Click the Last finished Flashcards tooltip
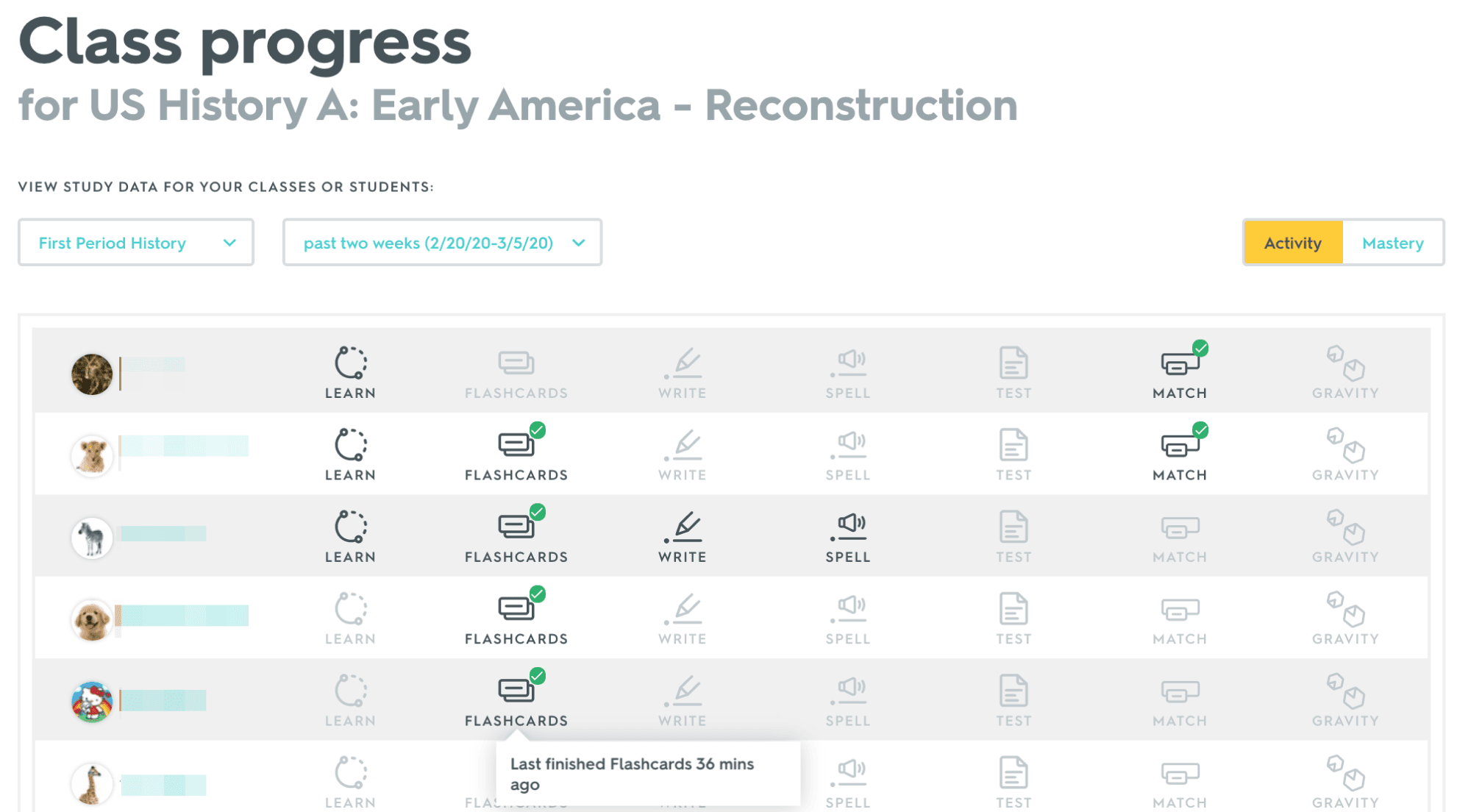The width and height of the screenshot is (1471, 812). click(647, 774)
